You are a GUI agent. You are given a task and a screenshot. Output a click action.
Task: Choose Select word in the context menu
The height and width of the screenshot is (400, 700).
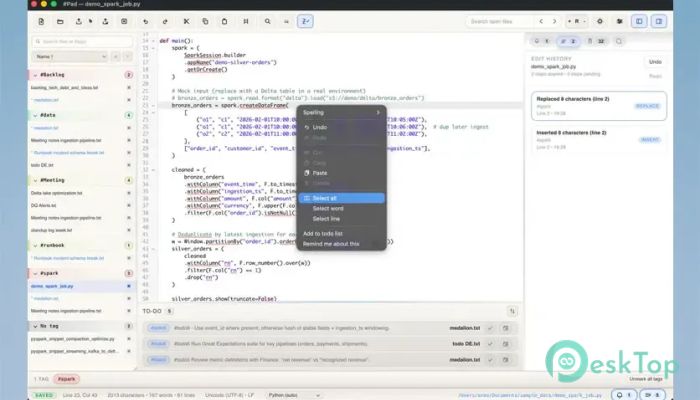(x=342, y=208)
